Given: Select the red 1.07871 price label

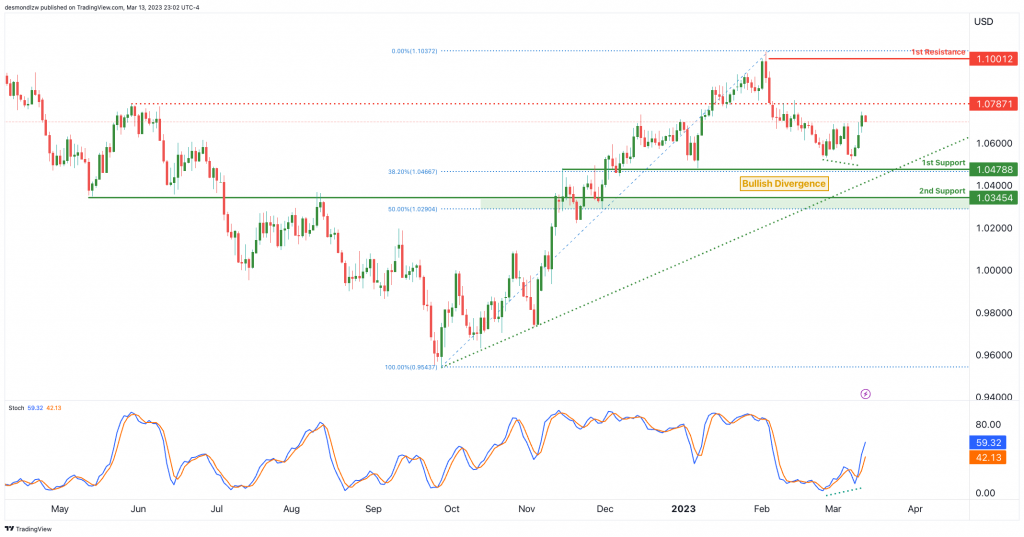Looking at the screenshot, I should [x=994, y=104].
